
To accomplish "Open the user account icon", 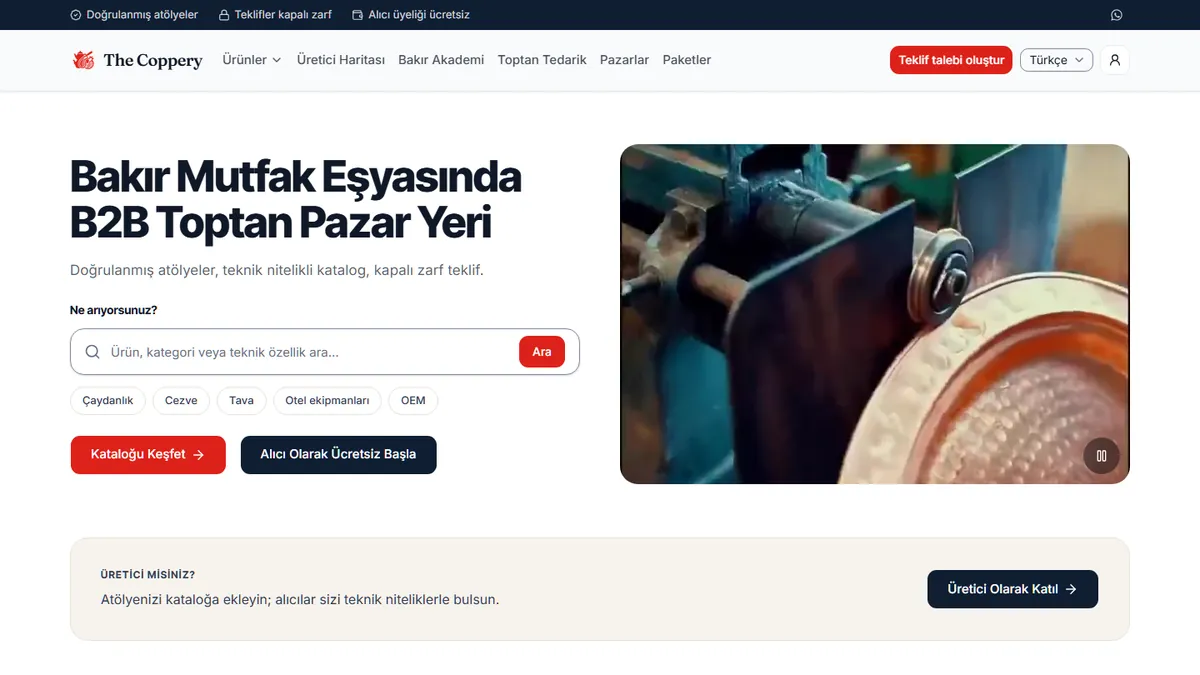I will (1115, 60).
